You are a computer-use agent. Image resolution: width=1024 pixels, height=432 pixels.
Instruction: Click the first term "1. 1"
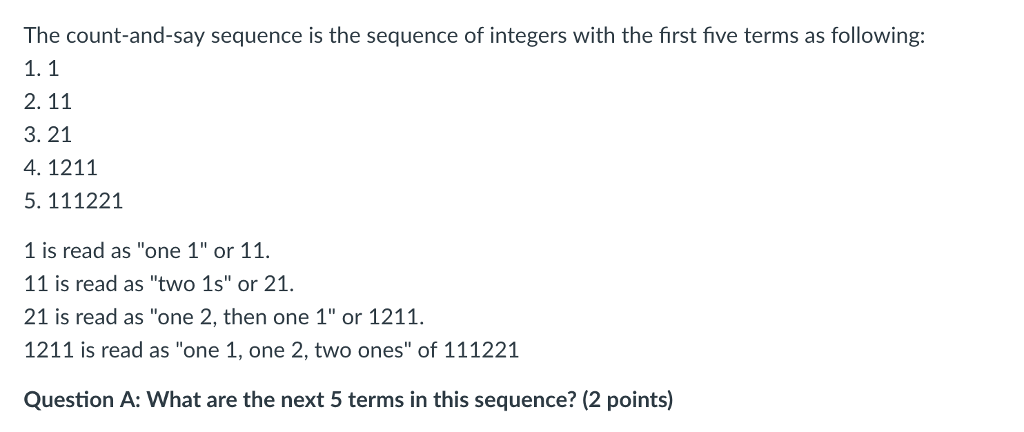click(41, 69)
